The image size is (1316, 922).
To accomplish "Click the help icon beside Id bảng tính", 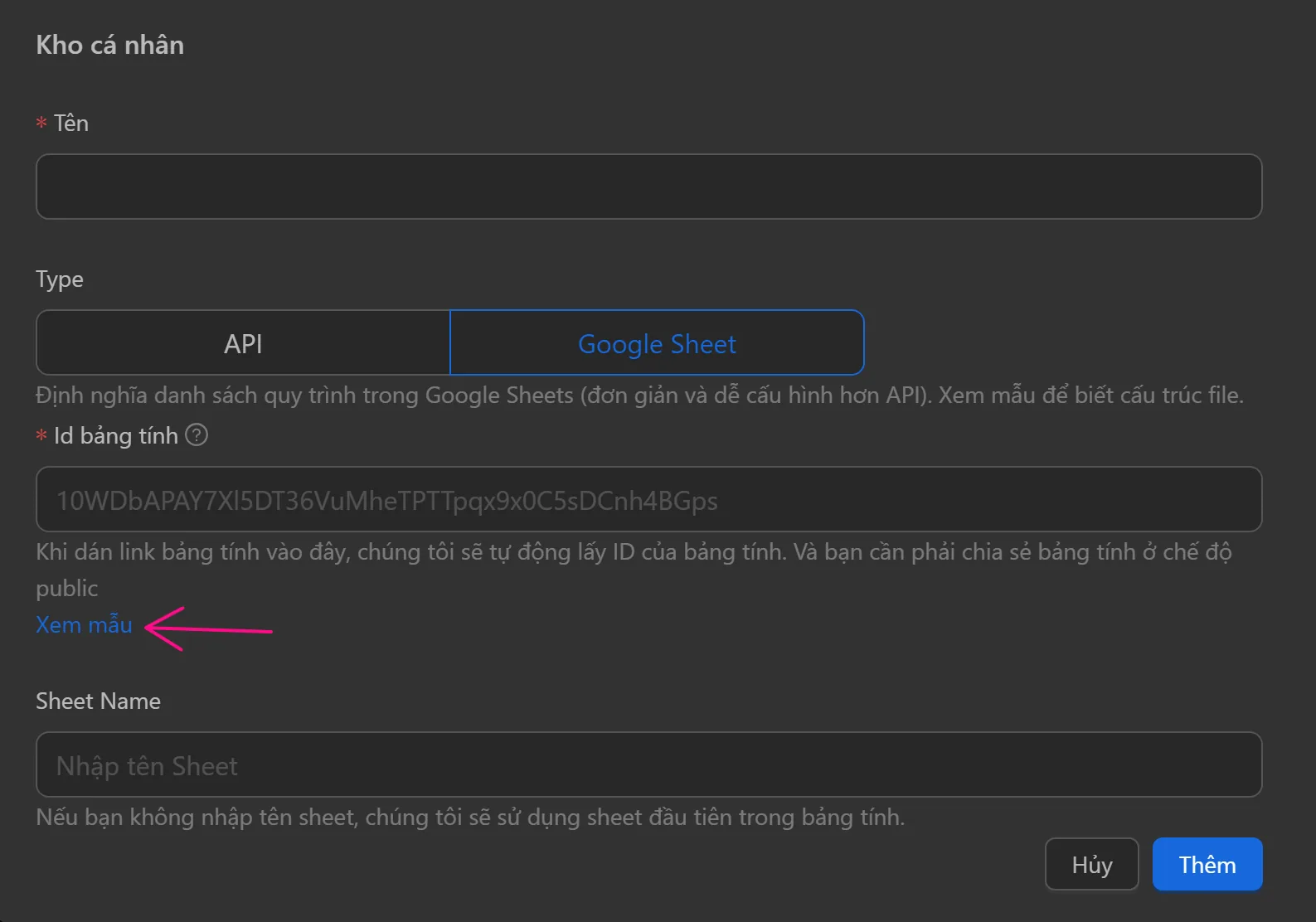I will [x=197, y=435].
